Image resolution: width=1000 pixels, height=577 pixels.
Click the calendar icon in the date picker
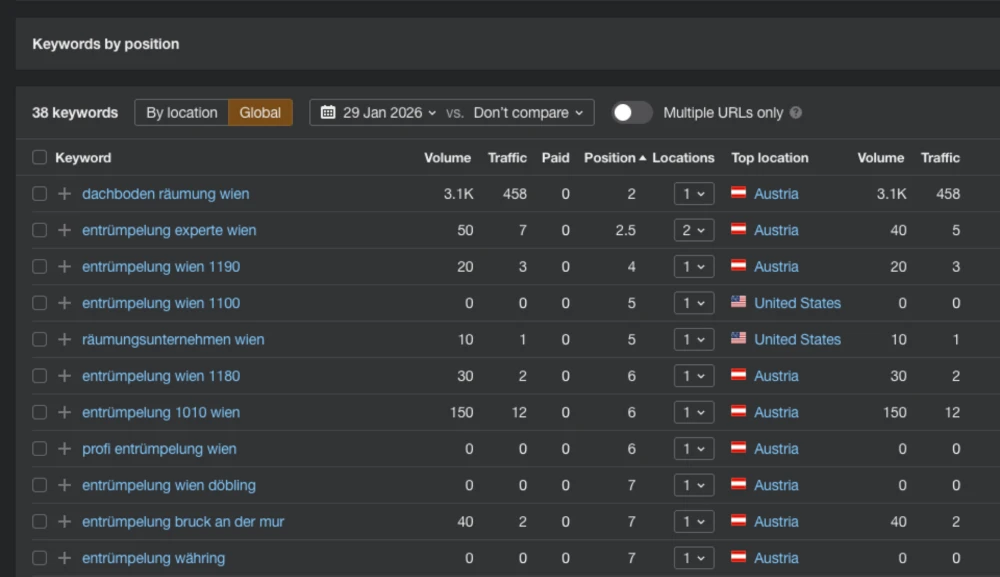[328, 113]
